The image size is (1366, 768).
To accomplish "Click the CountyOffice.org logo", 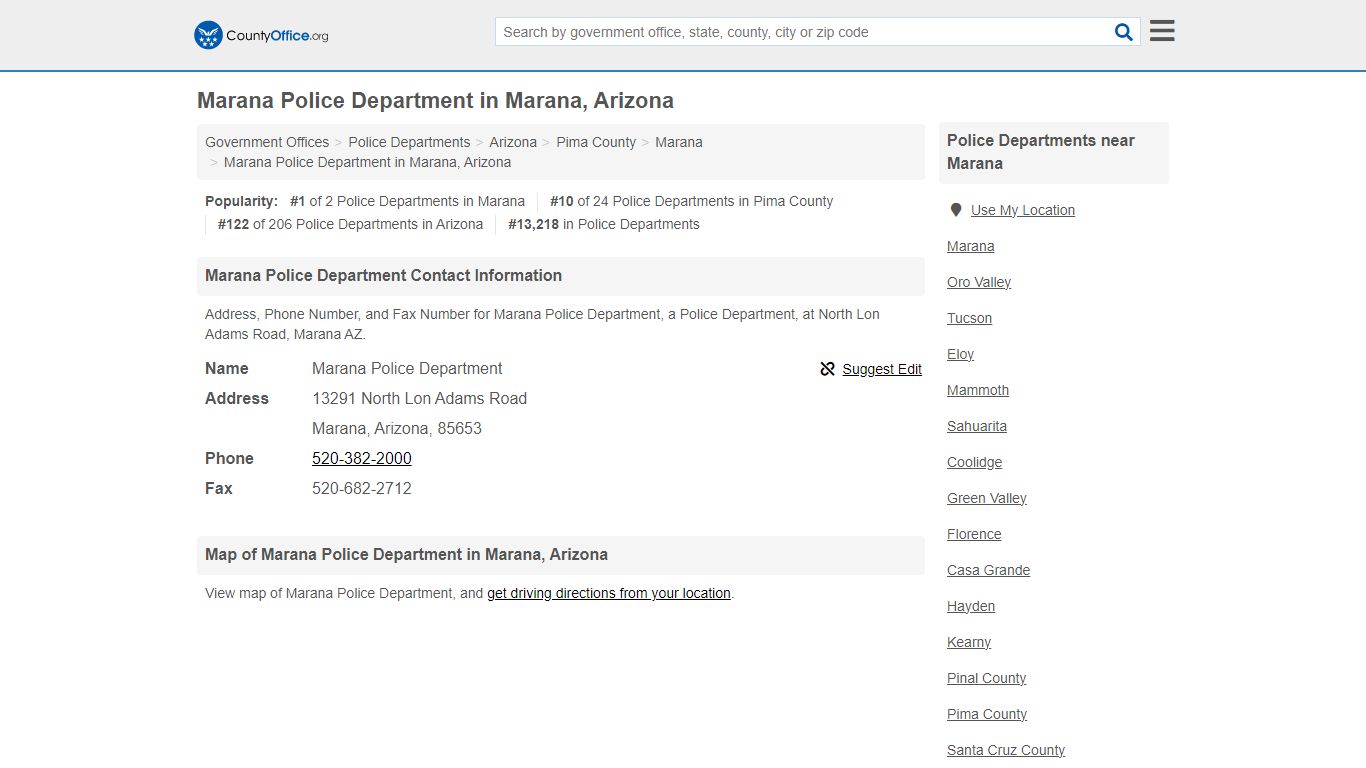I will tap(261, 35).
